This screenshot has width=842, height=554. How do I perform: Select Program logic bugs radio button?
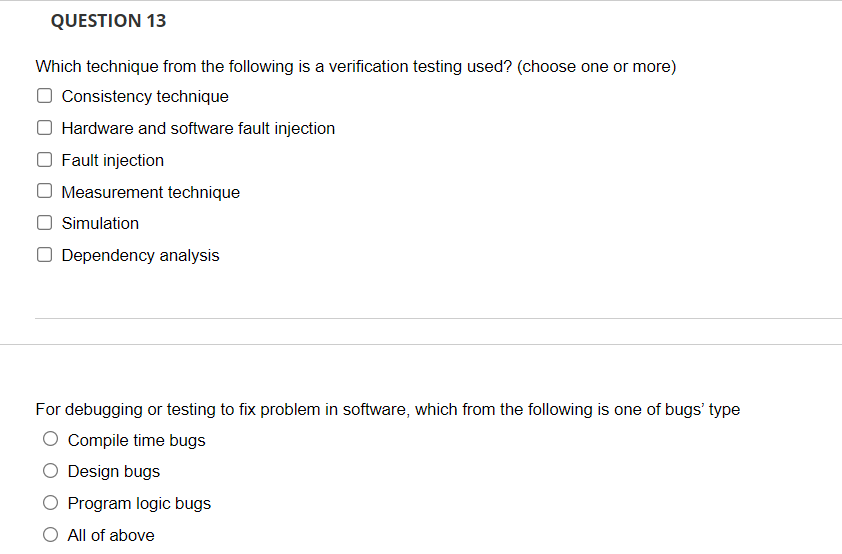click(x=50, y=503)
